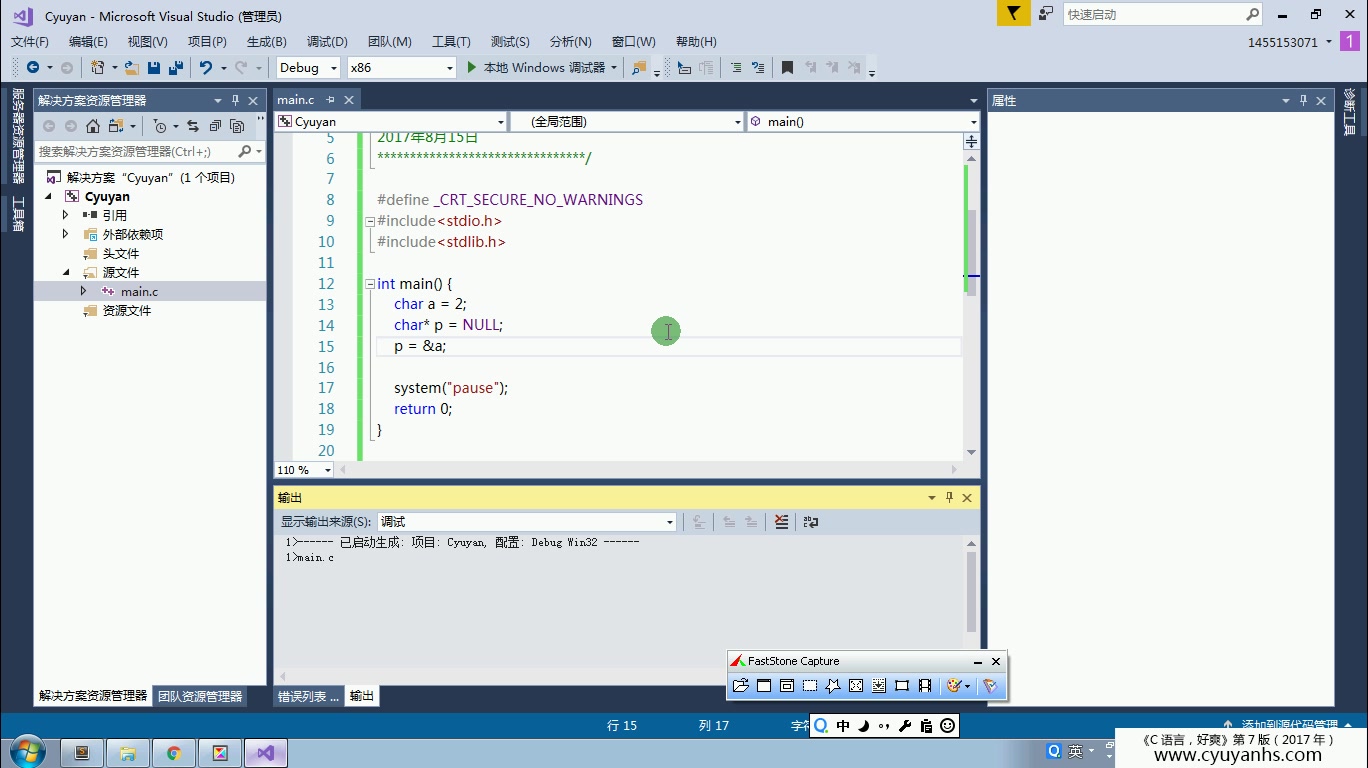Click the Home icon in Solution Explorer toolbar

(93, 126)
